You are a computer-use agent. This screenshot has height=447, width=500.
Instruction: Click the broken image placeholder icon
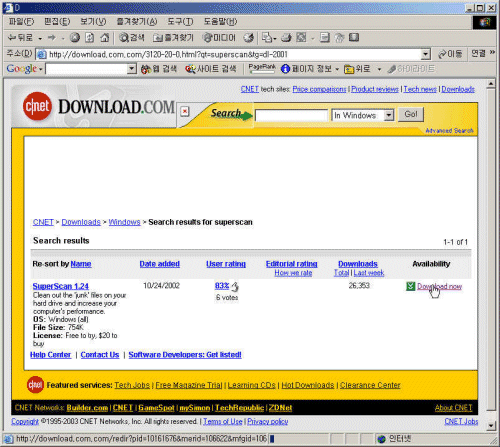pyautogui.click(x=185, y=111)
